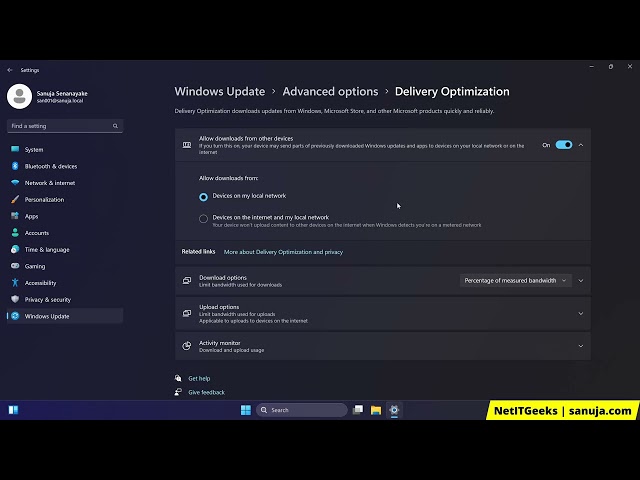
Task: Click the Give feedback link
Action: click(x=206, y=392)
